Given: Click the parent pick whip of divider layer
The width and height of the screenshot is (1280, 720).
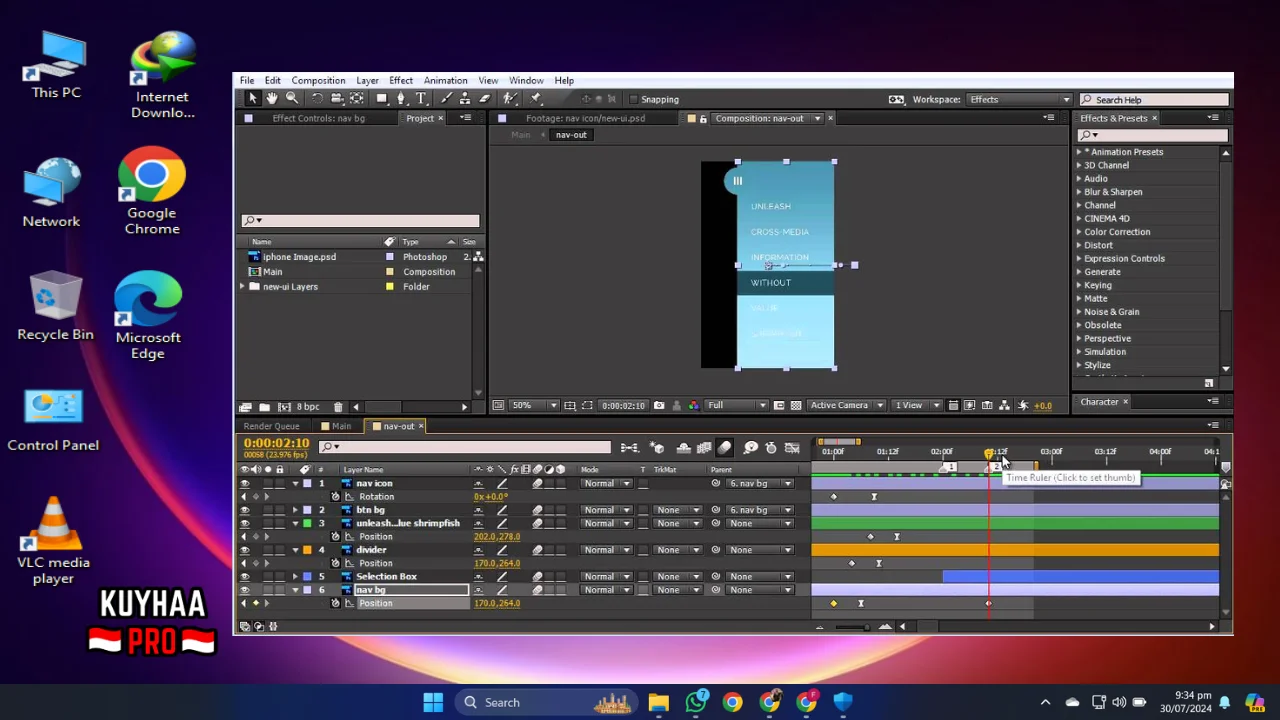Looking at the screenshot, I should coord(715,550).
